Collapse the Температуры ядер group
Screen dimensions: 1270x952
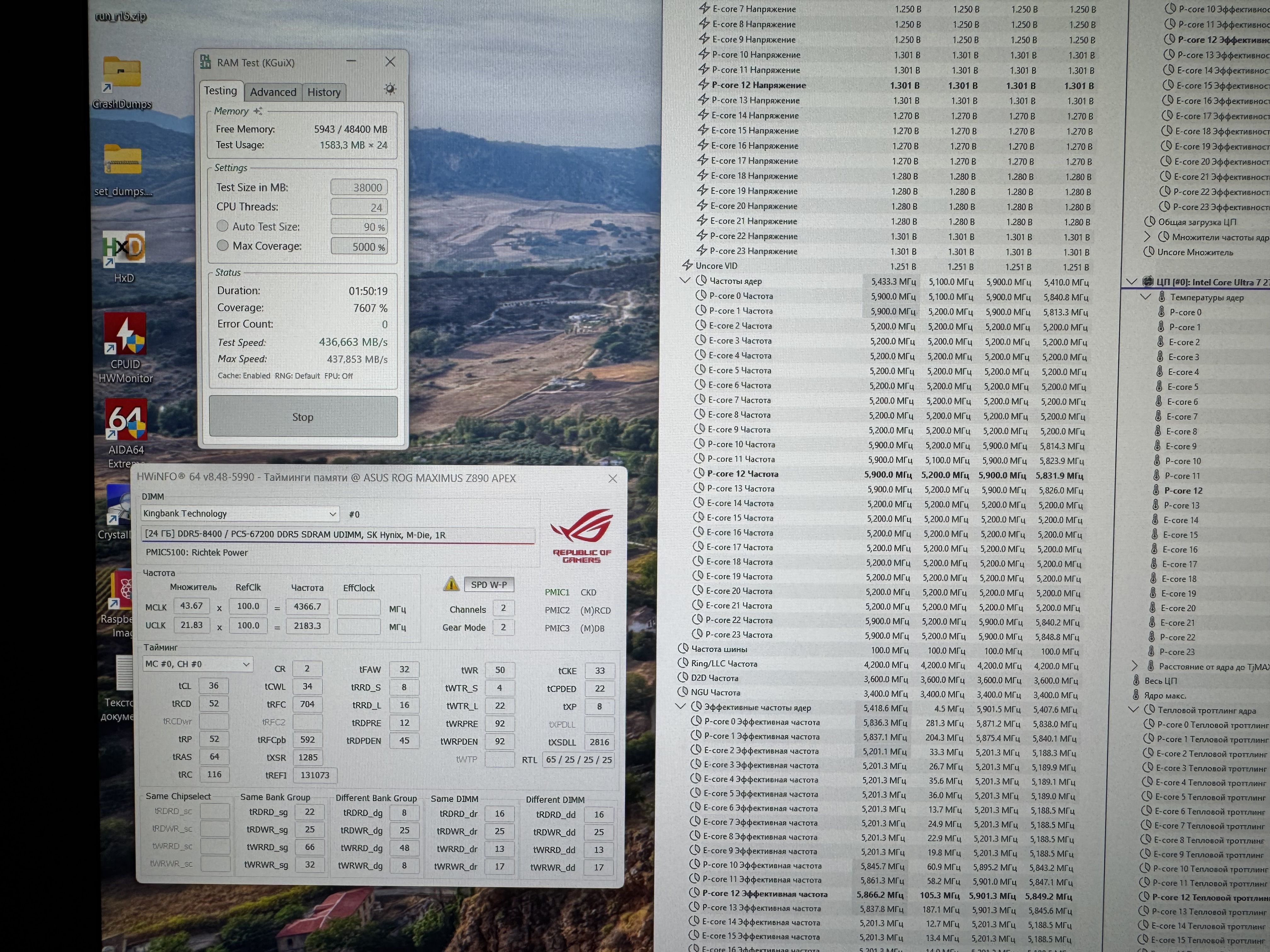coord(1145,297)
